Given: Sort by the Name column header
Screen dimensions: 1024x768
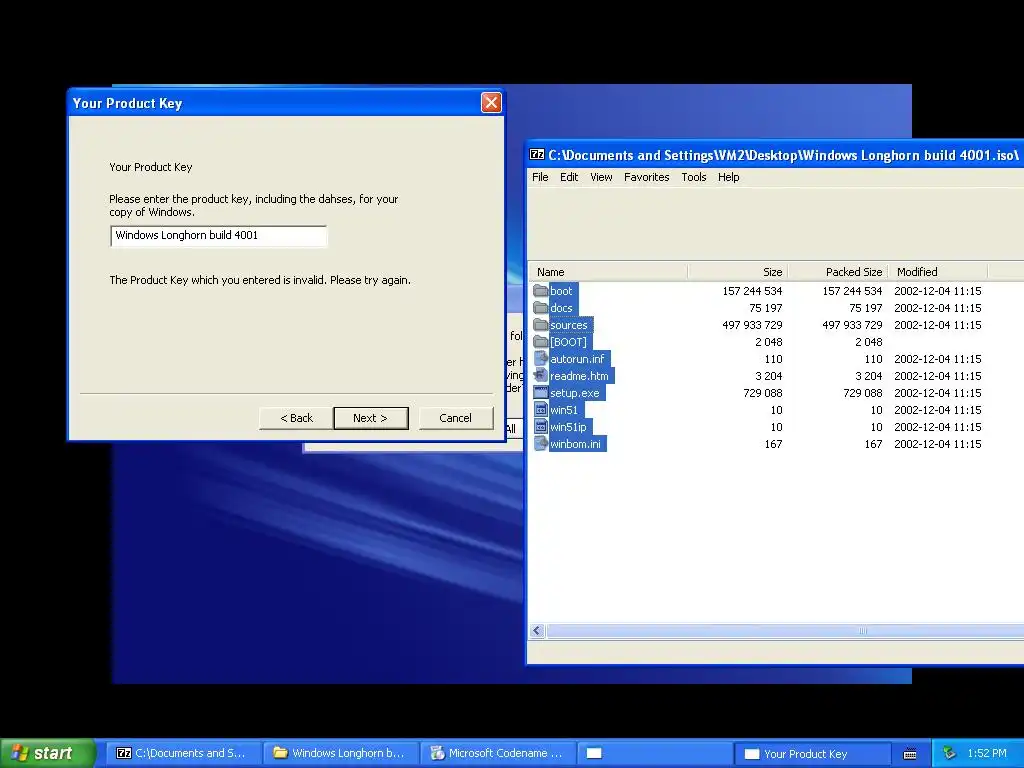Looking at the screenshot, I should (x=607, y=272).
